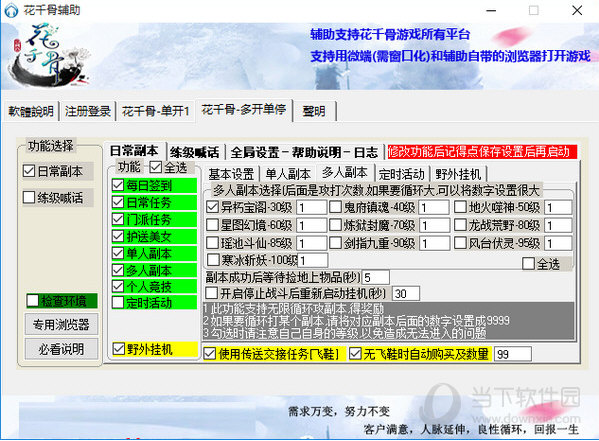Enable 剑指九重-90级 dungeon
Screen dimensions: 599x441
coord(335,242)
